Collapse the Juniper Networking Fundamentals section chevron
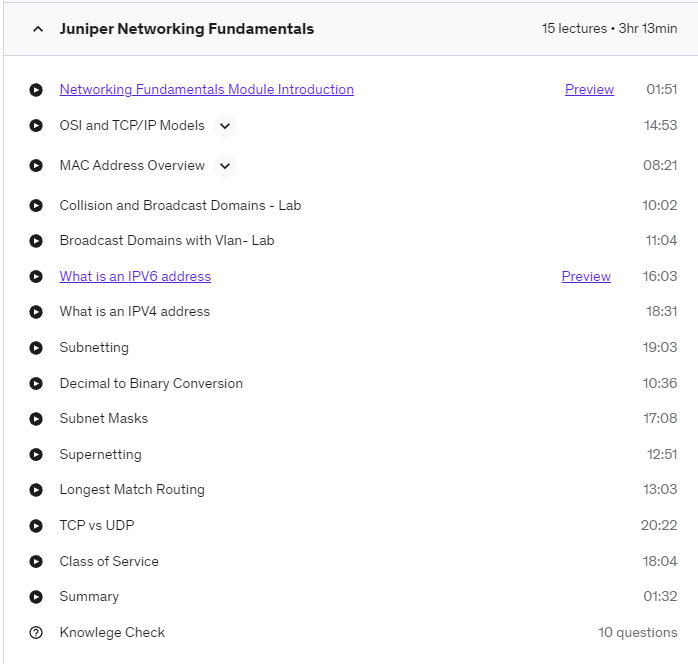698x664 pixels. [38, 29]
